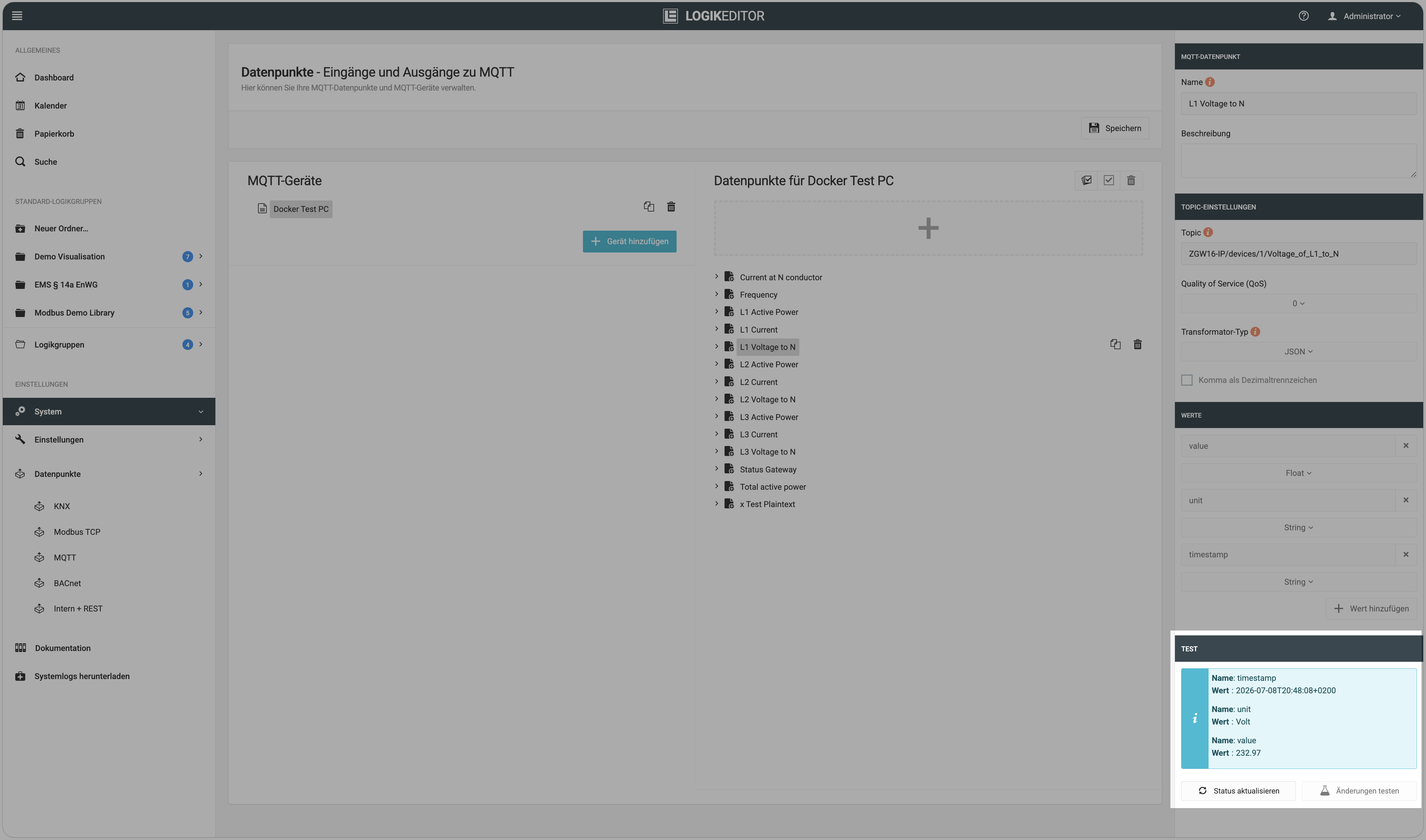Click the multi-select datapoints icon
Screen dimensions: 1426x840
point(1086,181)
